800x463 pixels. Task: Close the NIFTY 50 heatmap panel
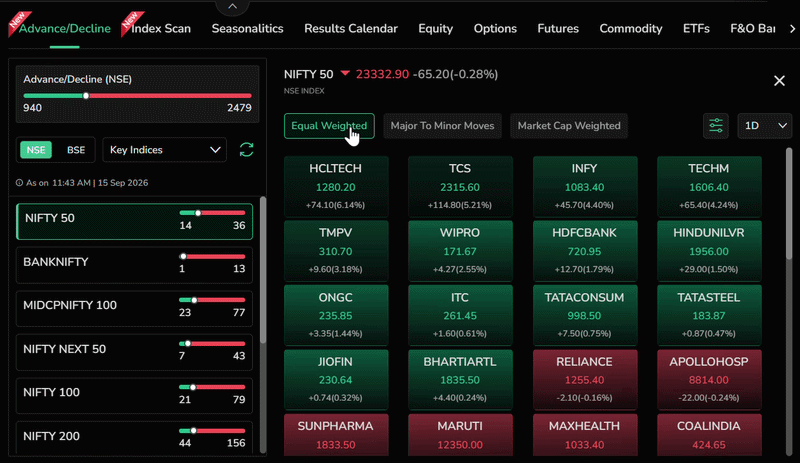click(x=779, y=81)
